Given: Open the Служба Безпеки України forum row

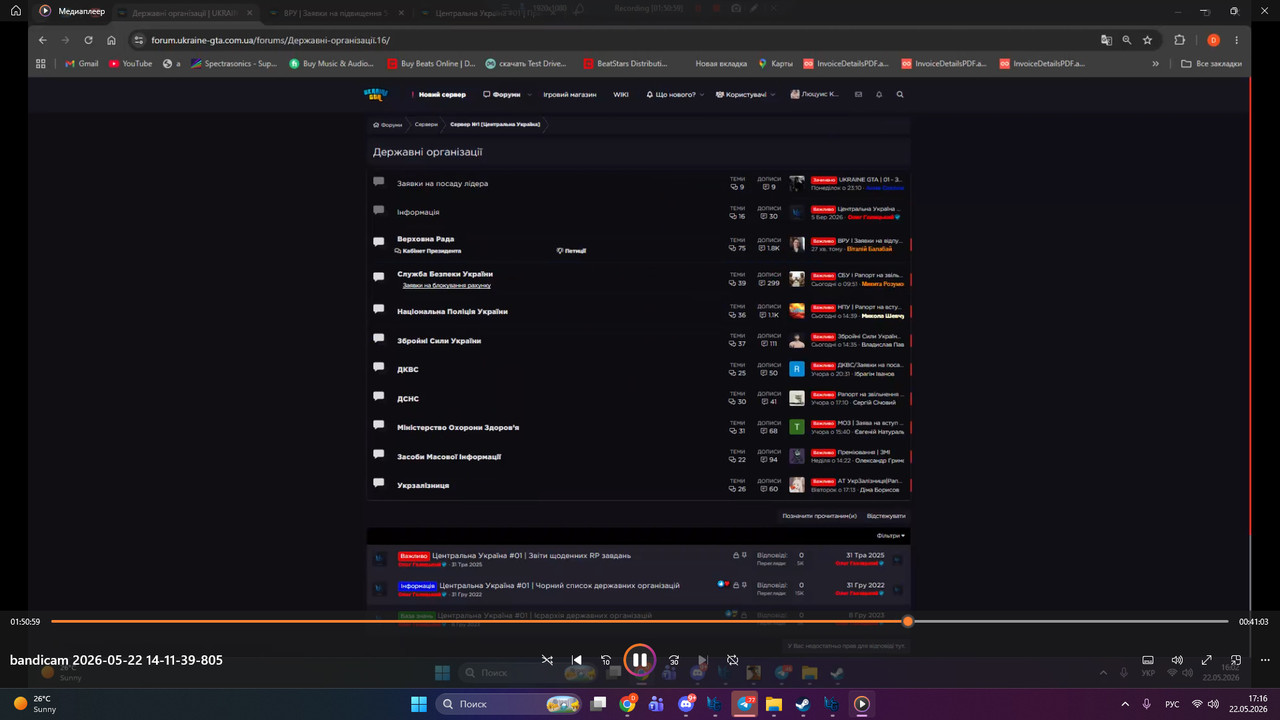Looking at the screenshot, I should click(x=640, y=278).
